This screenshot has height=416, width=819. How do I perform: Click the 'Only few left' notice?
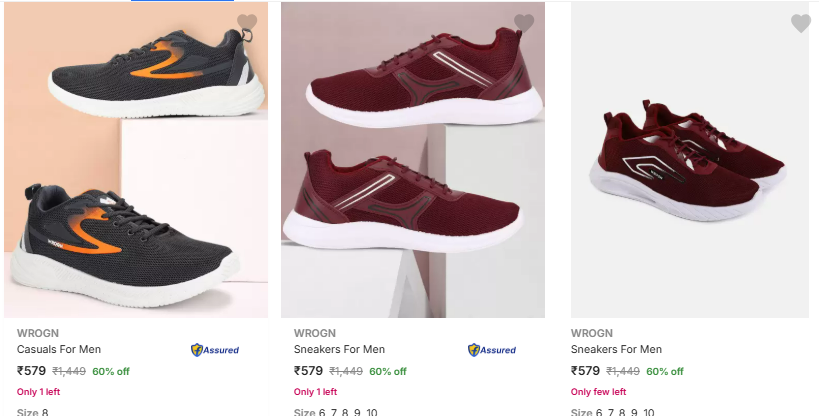pos(598,391)
